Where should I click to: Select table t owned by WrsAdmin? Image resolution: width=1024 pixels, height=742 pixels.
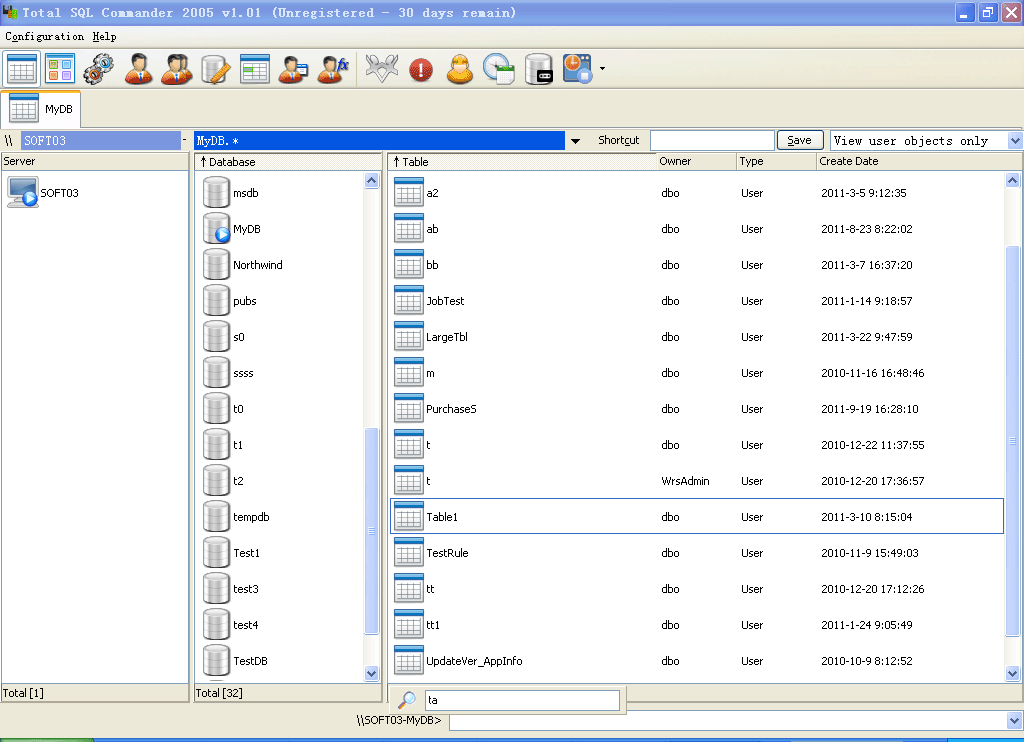[x=697, y=480]
